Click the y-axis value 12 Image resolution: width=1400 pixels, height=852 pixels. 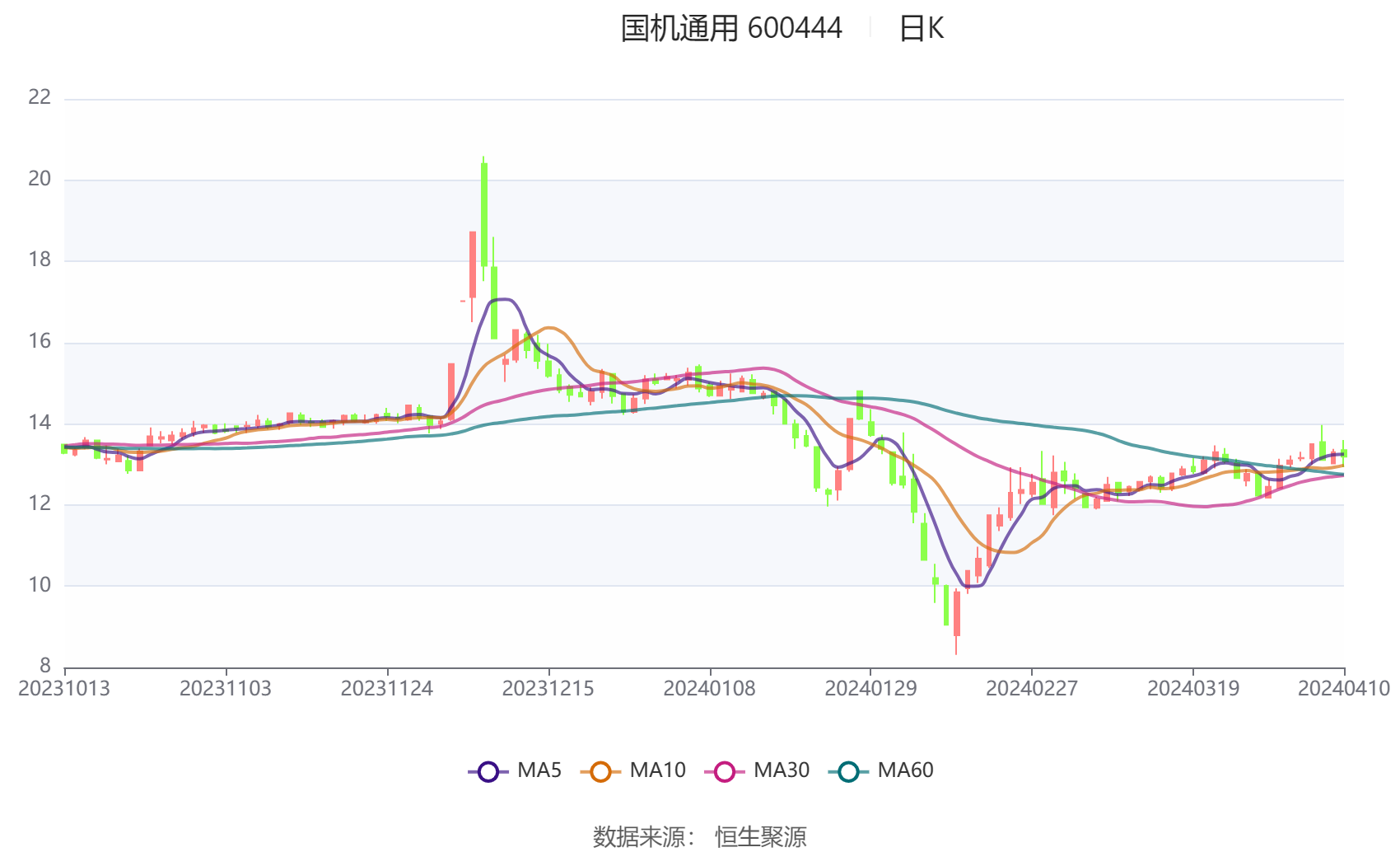[40, 503]
